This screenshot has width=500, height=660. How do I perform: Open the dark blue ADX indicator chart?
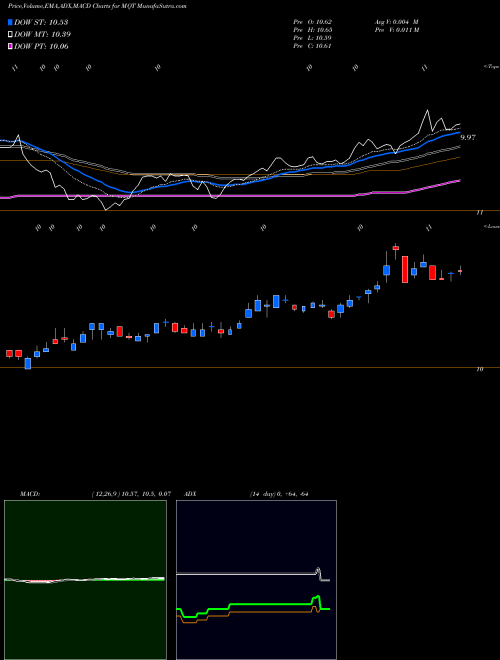tap(256, 580)
